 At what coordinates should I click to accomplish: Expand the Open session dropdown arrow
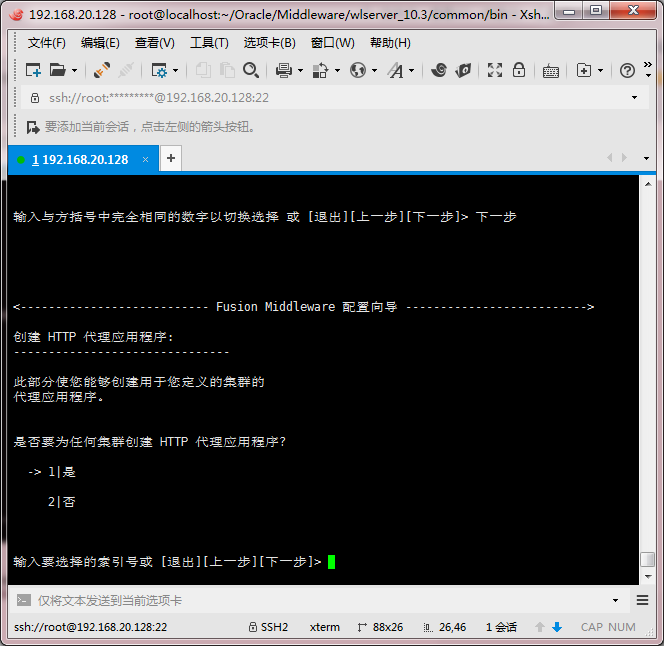[x=75, y=70]
